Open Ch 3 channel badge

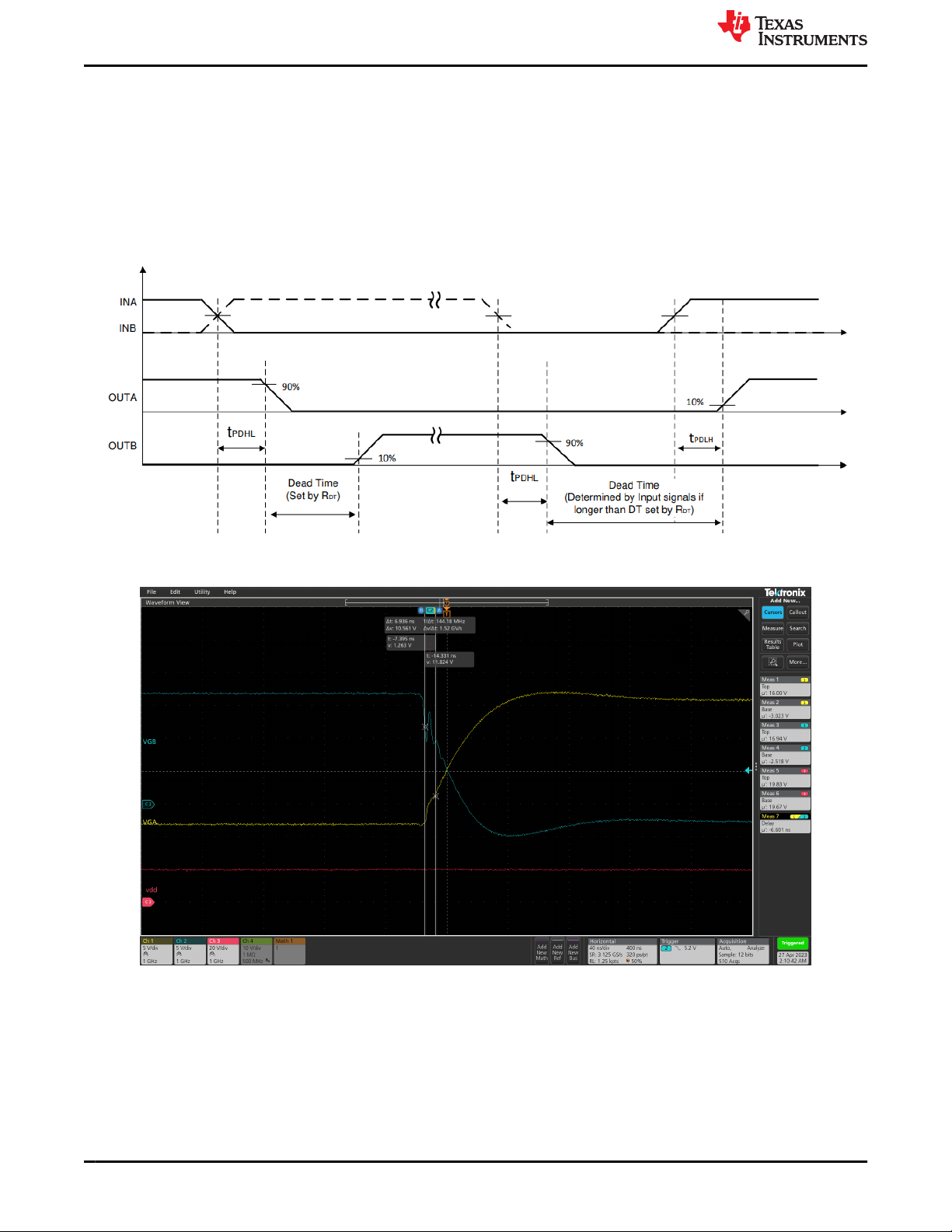point(223,951)
